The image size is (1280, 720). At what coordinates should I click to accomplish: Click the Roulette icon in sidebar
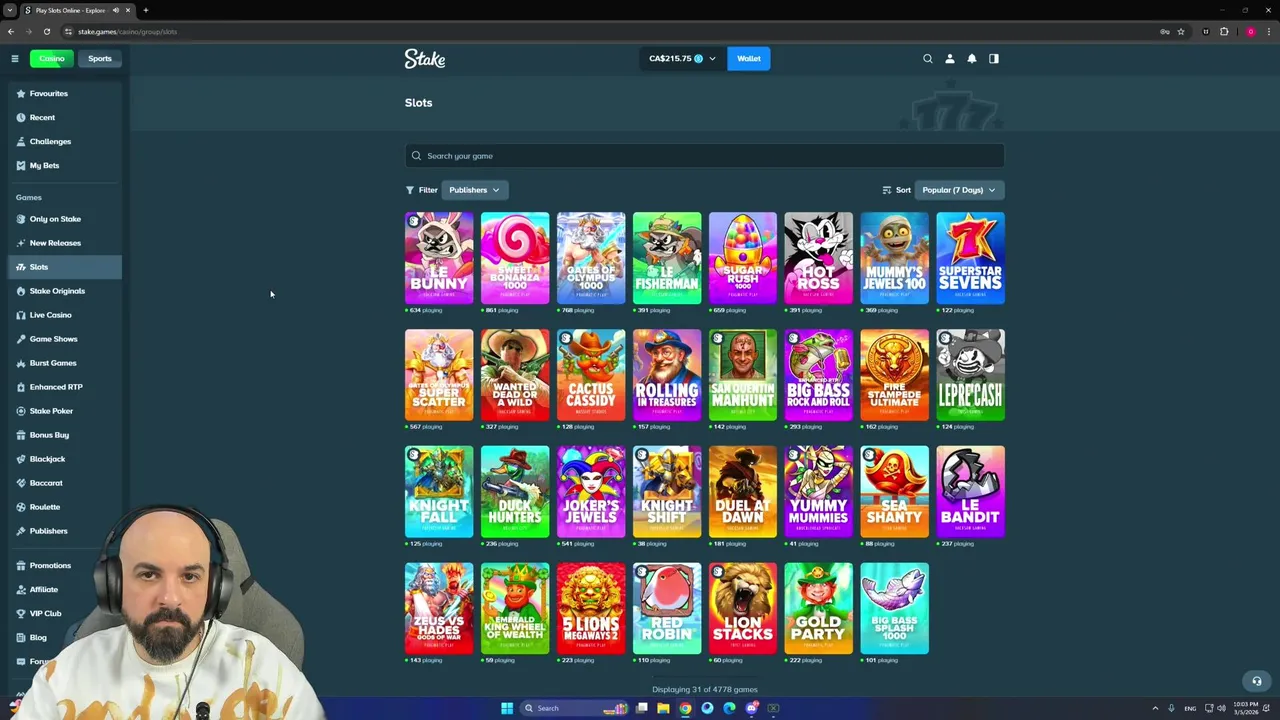pyautogui.click(x=21, y=507)
